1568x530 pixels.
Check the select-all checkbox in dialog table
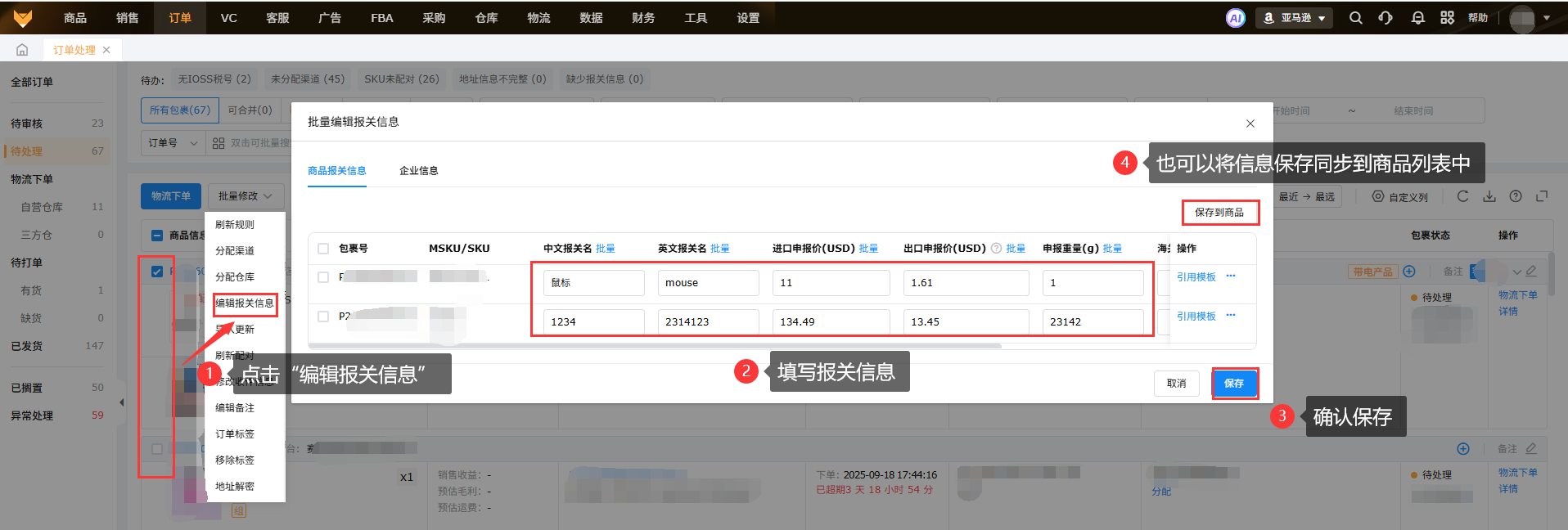point(323,249)
